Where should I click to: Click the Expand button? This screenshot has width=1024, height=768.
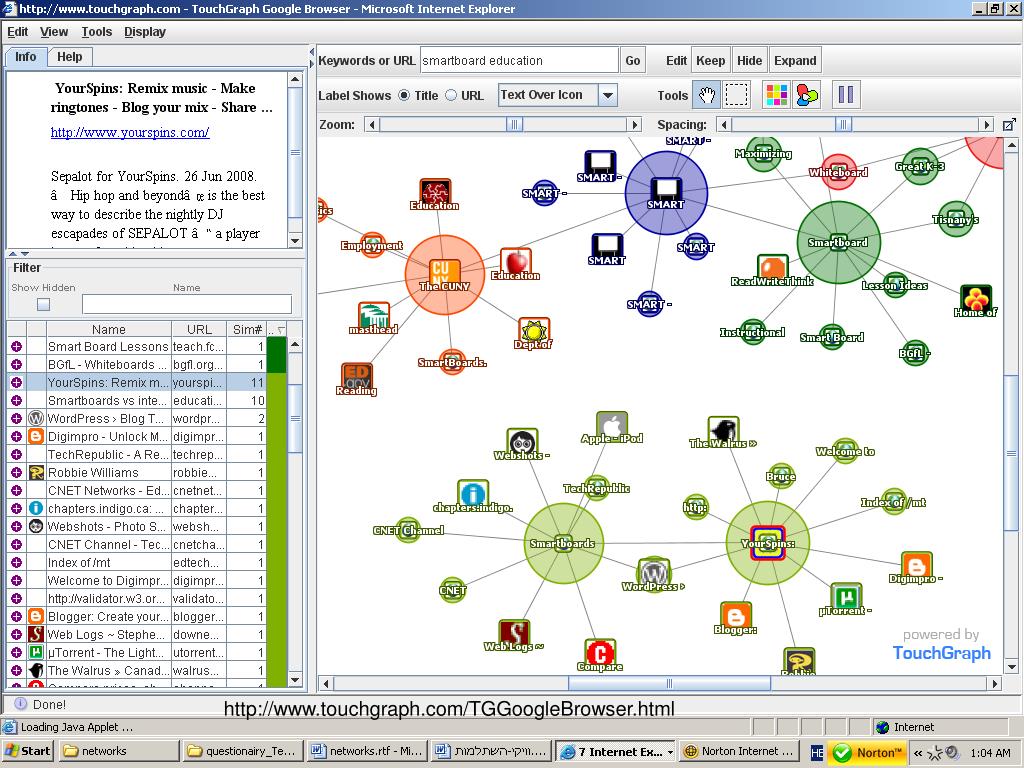(795, 61)
